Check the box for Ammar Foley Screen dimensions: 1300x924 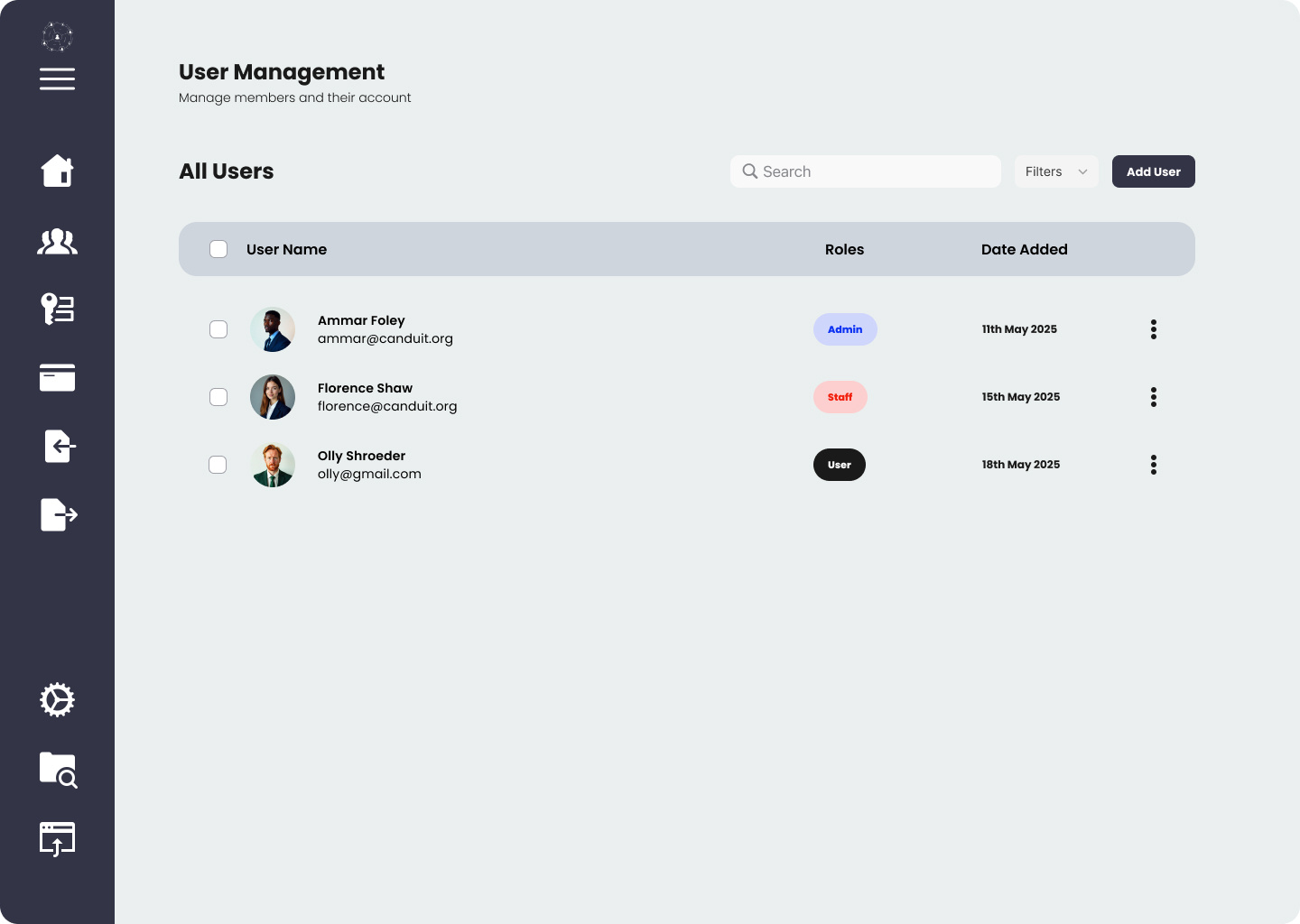[x=218, y=329]
